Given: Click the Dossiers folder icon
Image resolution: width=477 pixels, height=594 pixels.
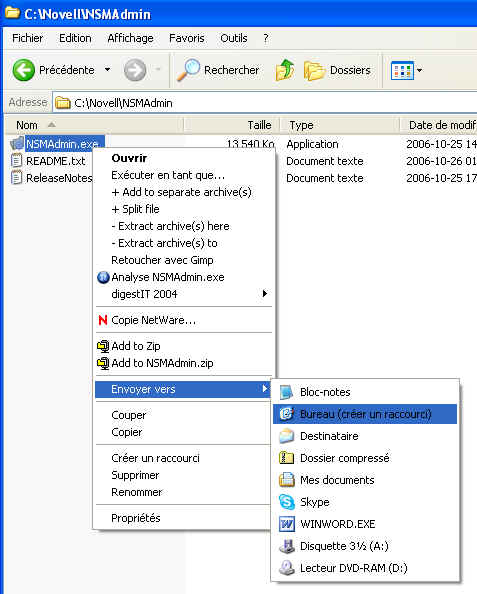Looking at the screenshot, I should (x=314, y=70).
